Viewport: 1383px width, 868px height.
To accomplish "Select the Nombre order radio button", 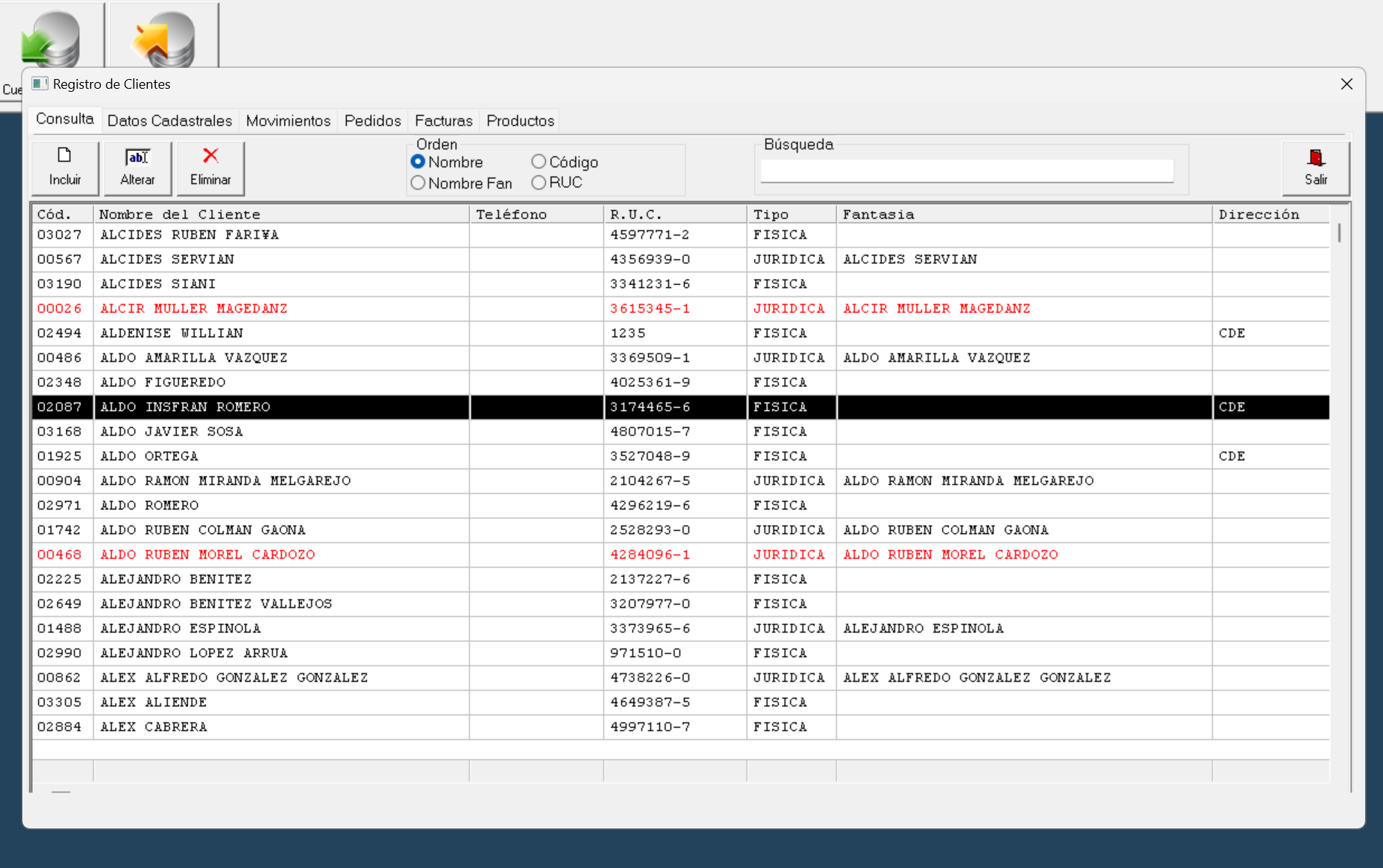I will (x=418, y=162).
